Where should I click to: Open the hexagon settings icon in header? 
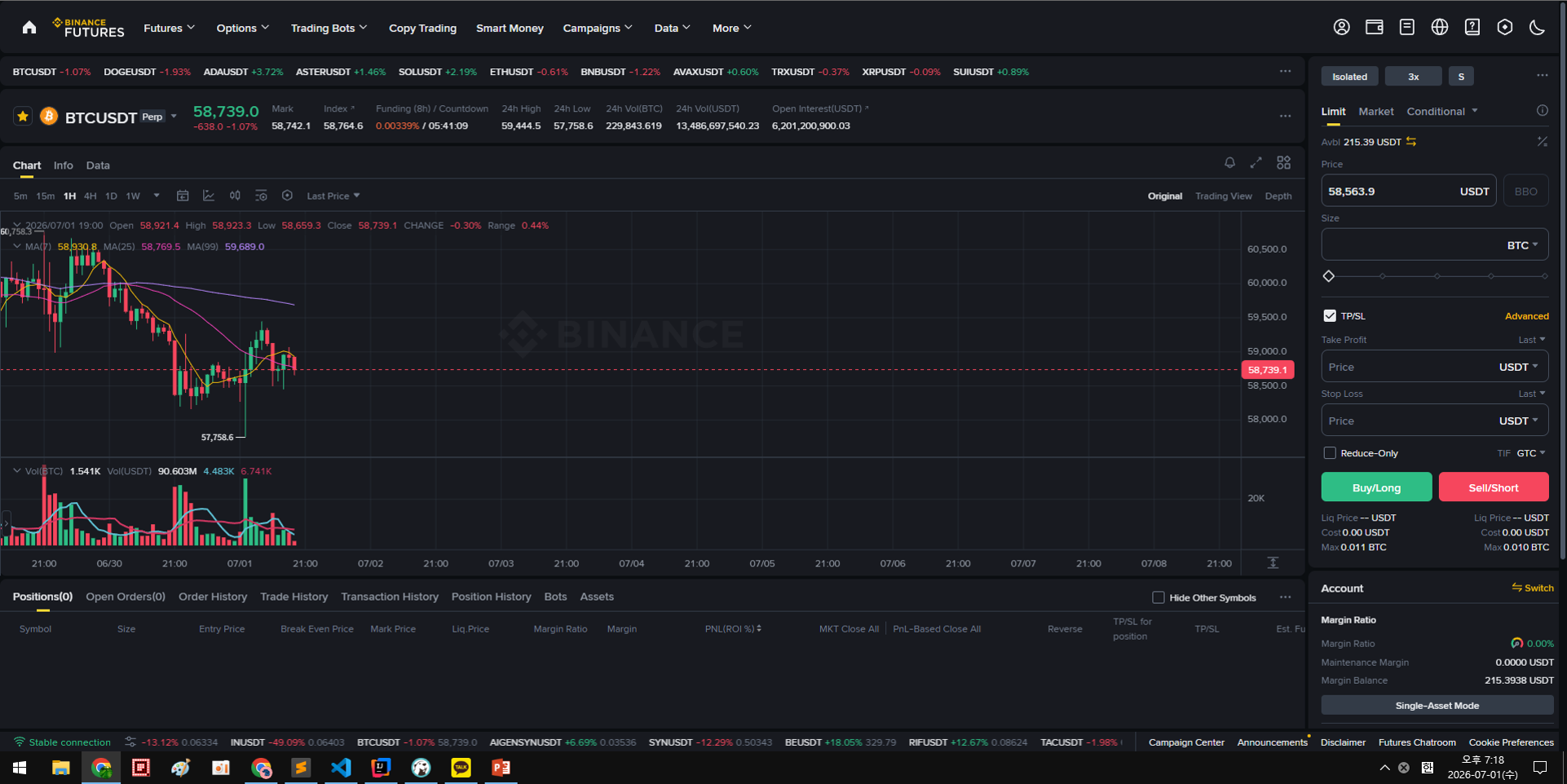click(x=1504, y=28)
